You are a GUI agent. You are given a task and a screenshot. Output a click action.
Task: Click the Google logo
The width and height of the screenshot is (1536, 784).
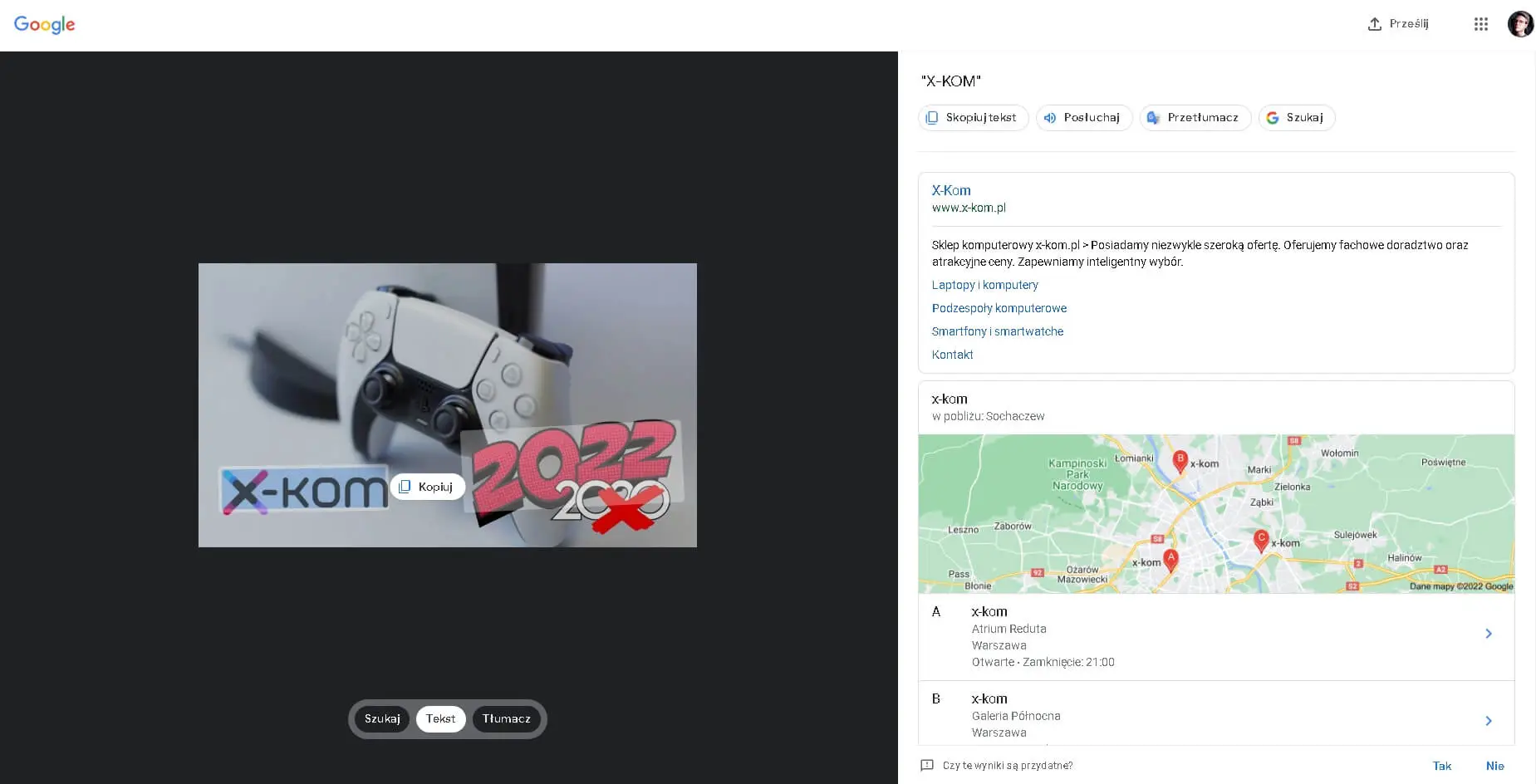pos(44,24)
